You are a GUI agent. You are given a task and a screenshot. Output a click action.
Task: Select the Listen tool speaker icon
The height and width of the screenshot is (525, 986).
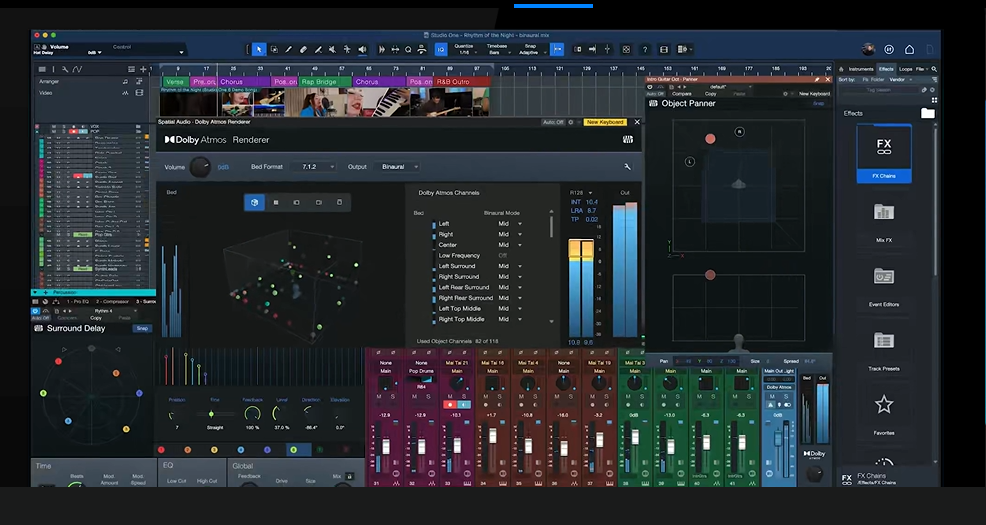[x=362, y=49]
